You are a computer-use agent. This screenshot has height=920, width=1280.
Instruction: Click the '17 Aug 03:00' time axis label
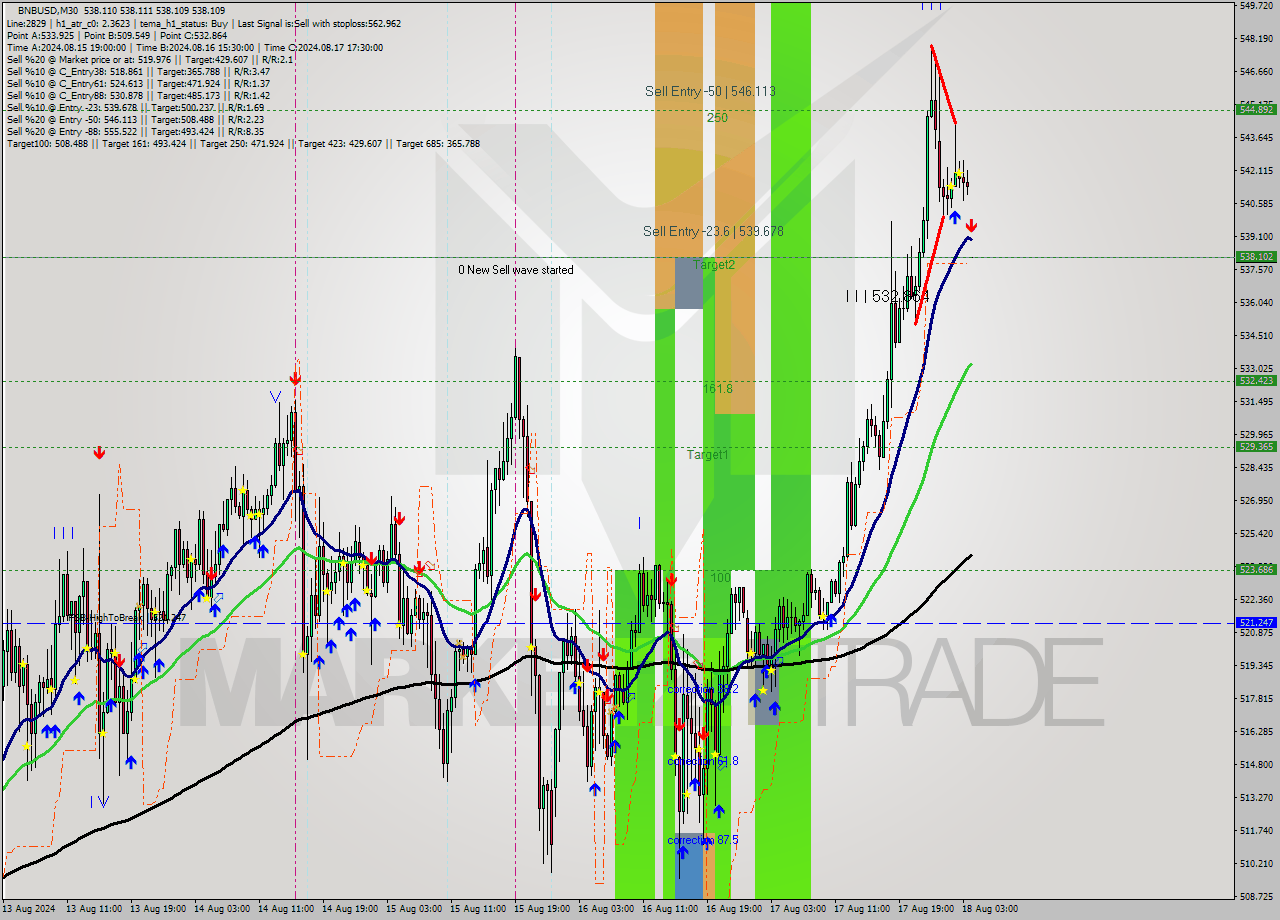(798, 909)
